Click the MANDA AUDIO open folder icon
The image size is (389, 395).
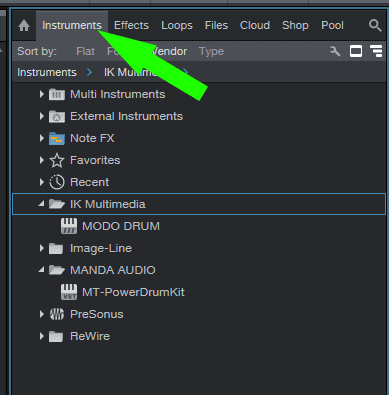57,270
